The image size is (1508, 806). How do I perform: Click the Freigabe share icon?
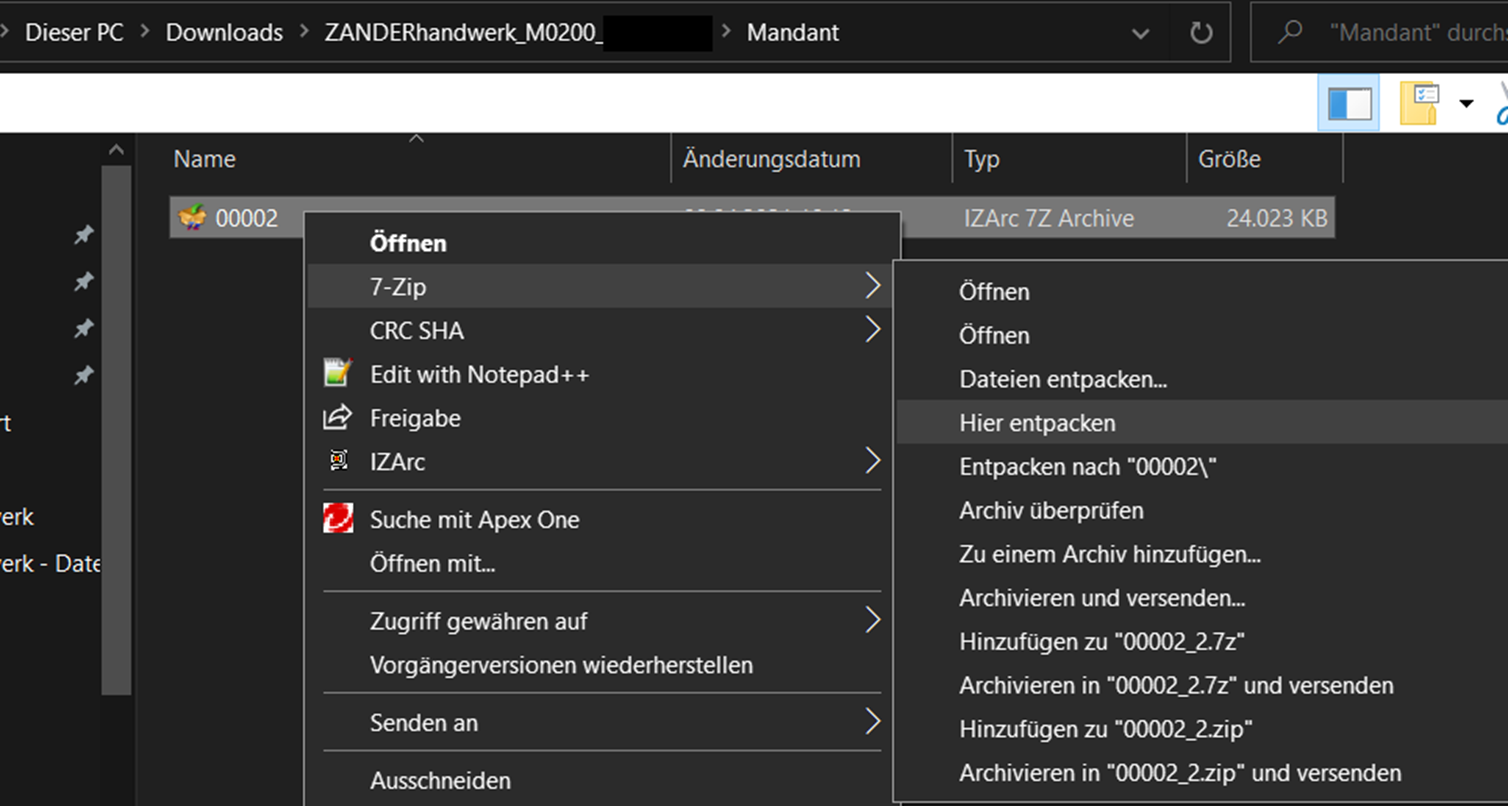point(338,418)
